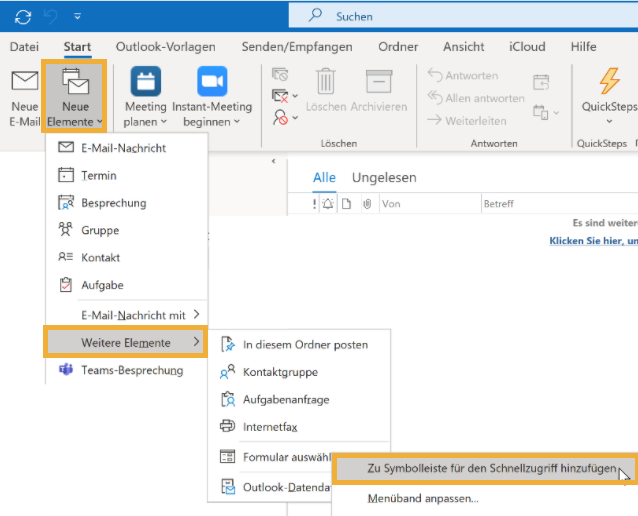This screenshot has height=516, width=638.
Task: Expand Weitere Elemente submenu
Action: click(x=126, y=342)
